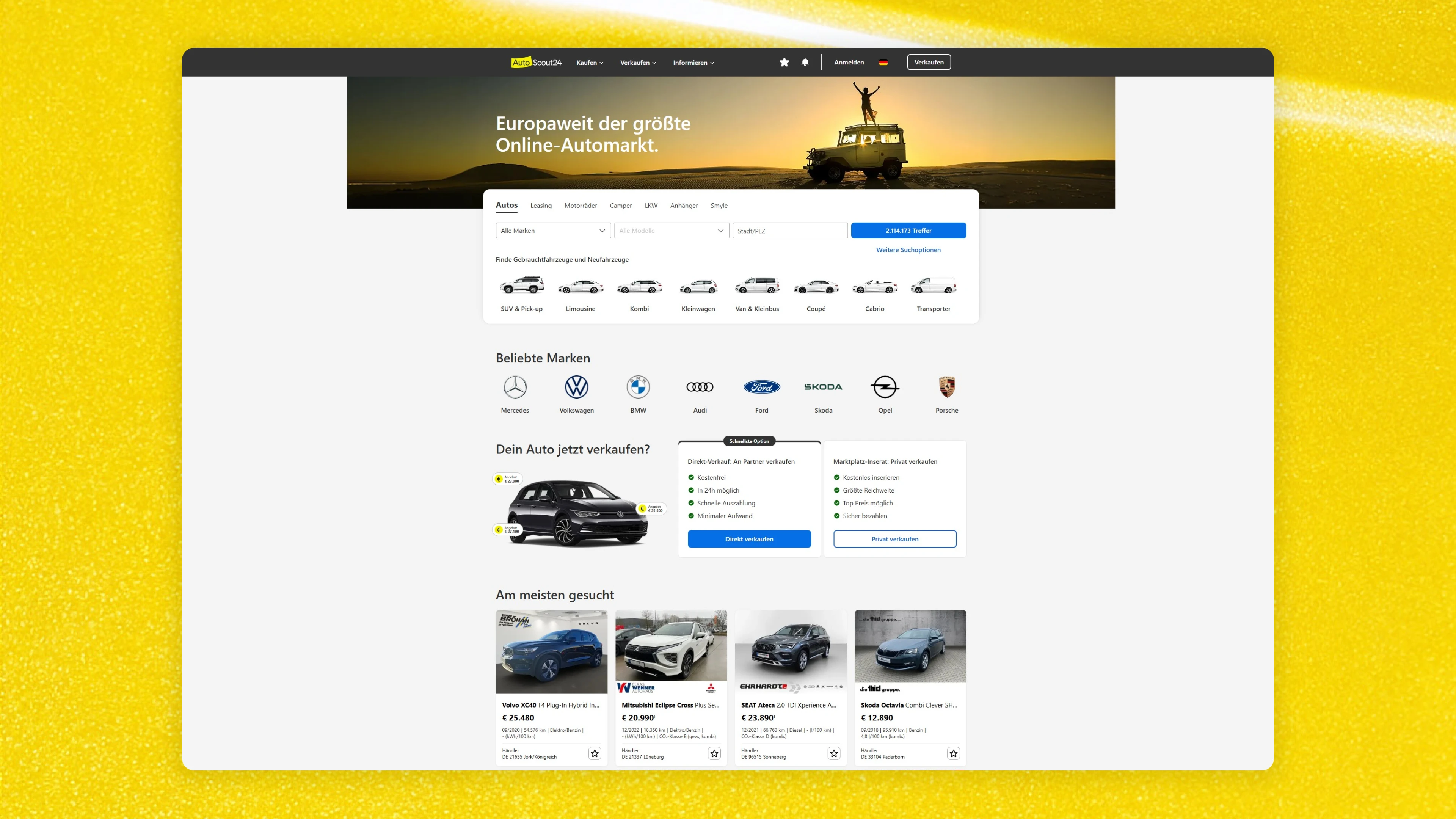
Task: Click the 2.114.173 Treffer button
Action: point(908,231)
